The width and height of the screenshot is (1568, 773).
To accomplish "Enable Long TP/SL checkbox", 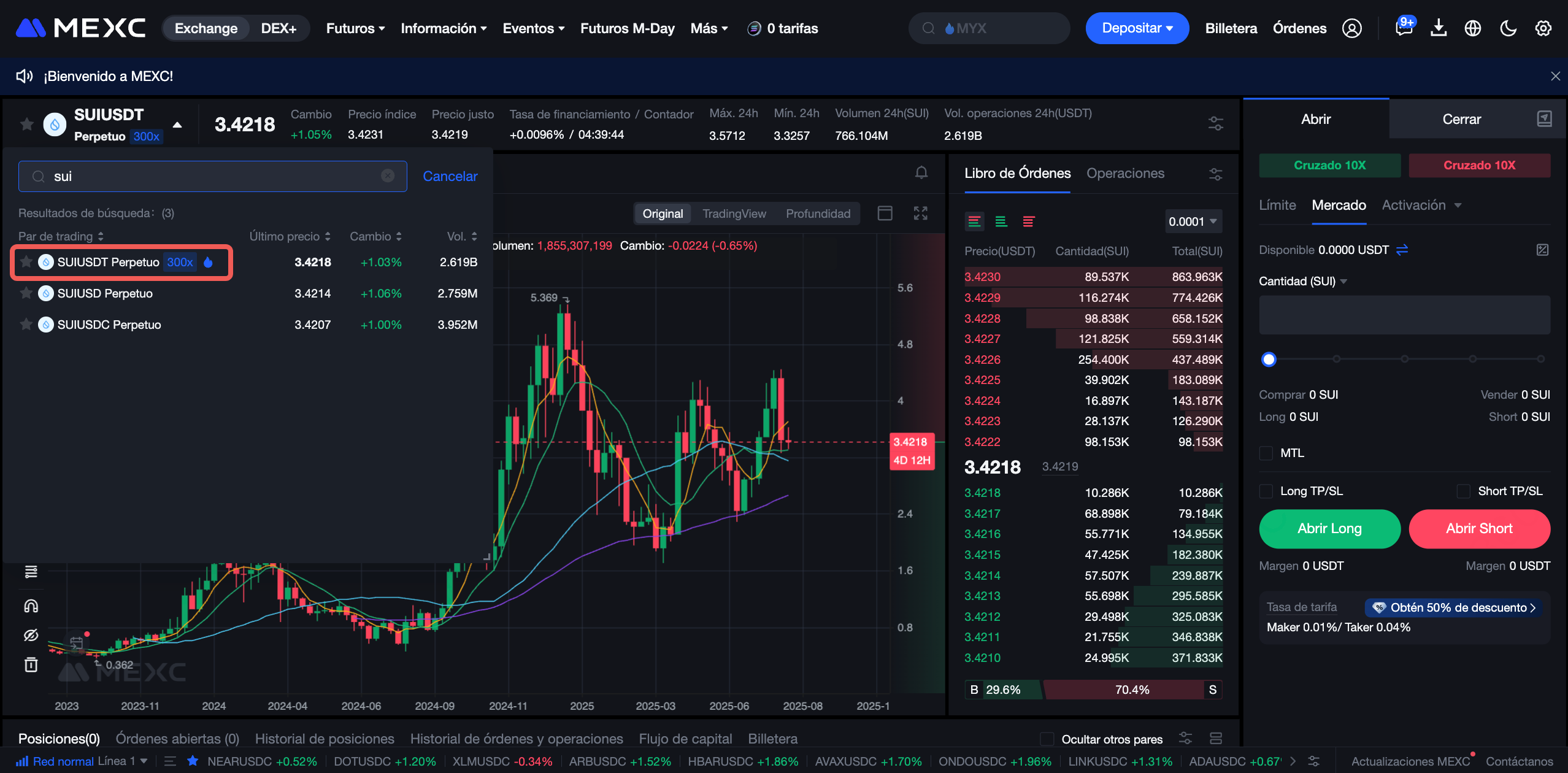I will pyautogui.click(x=1266, y=491).
